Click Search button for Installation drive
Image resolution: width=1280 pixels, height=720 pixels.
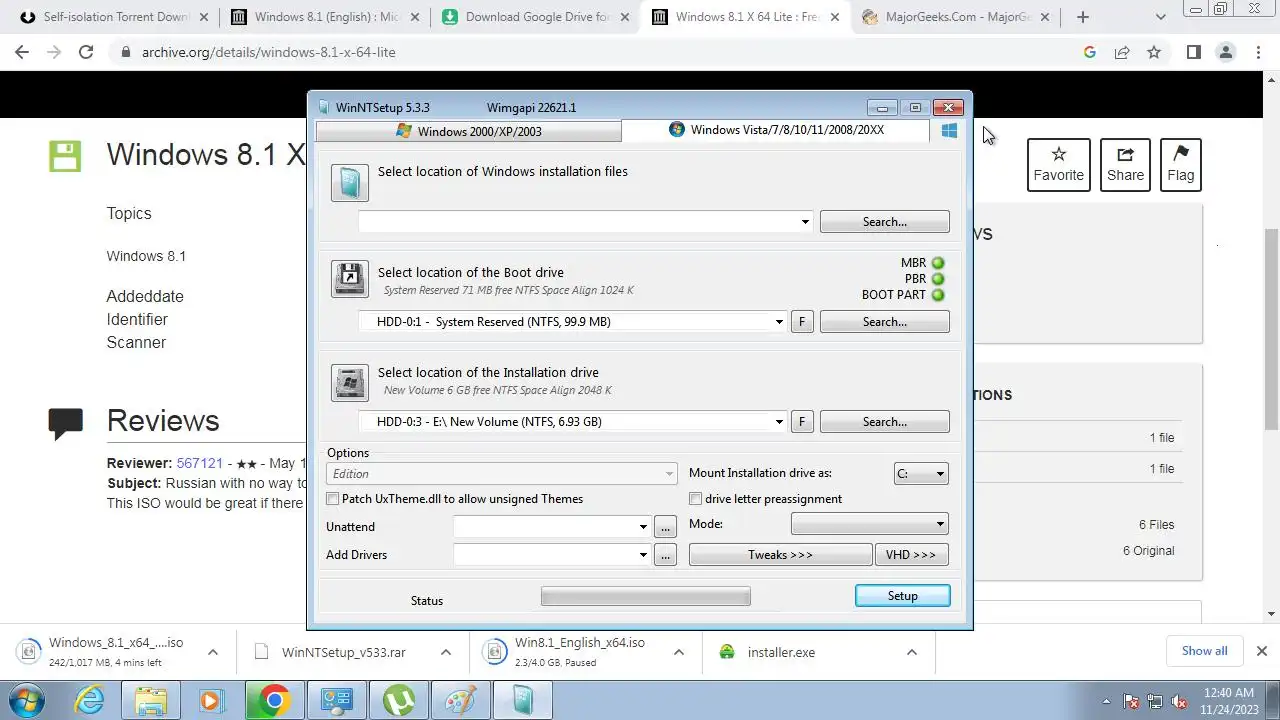tap(885, 422)
